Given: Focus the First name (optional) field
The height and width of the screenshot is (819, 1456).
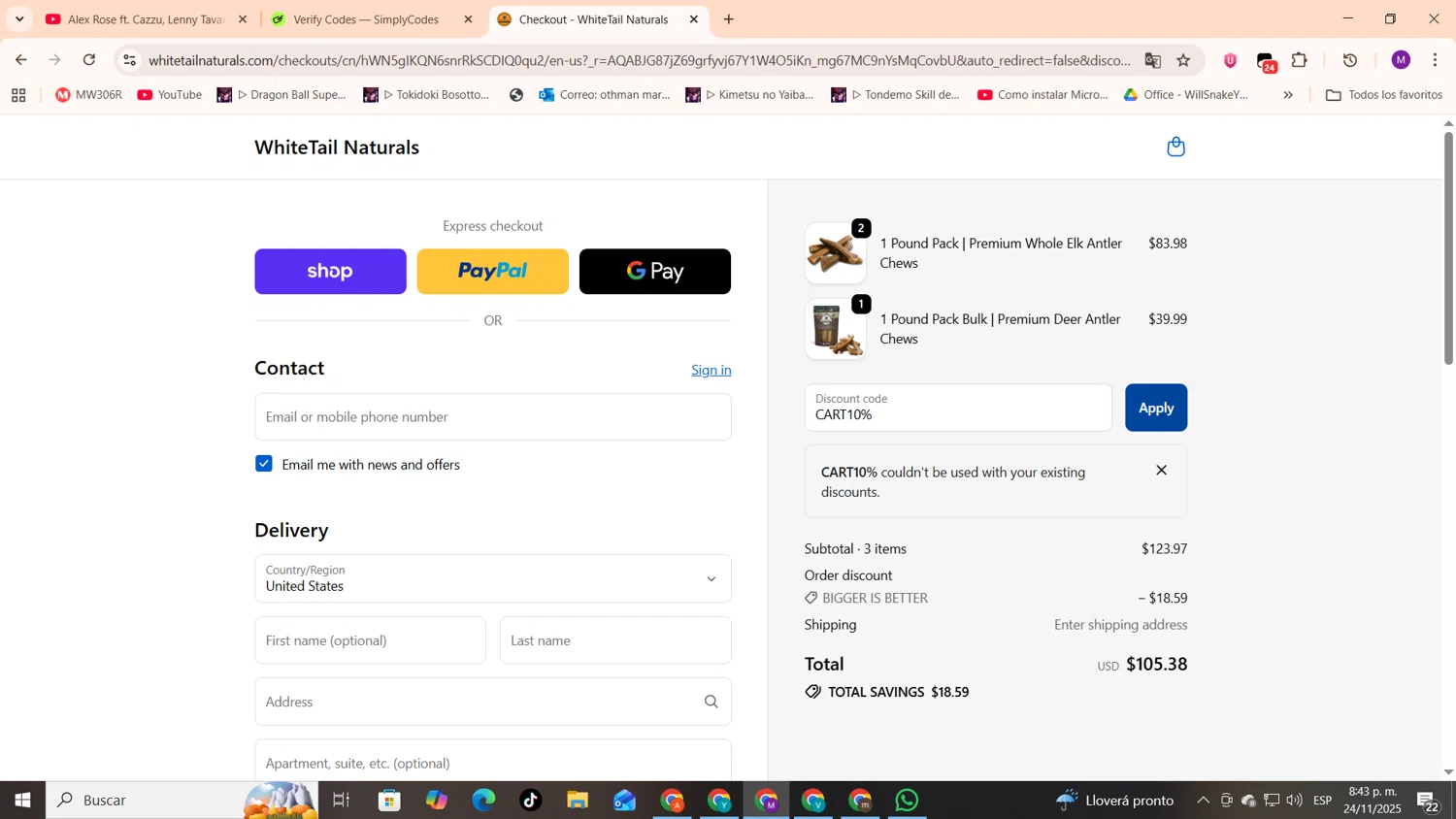Looking at the screenshot, I should (370, 640).
